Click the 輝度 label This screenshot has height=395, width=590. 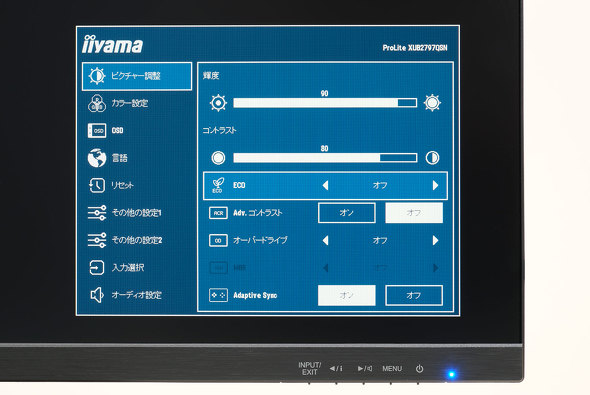[x=211, y=76]
